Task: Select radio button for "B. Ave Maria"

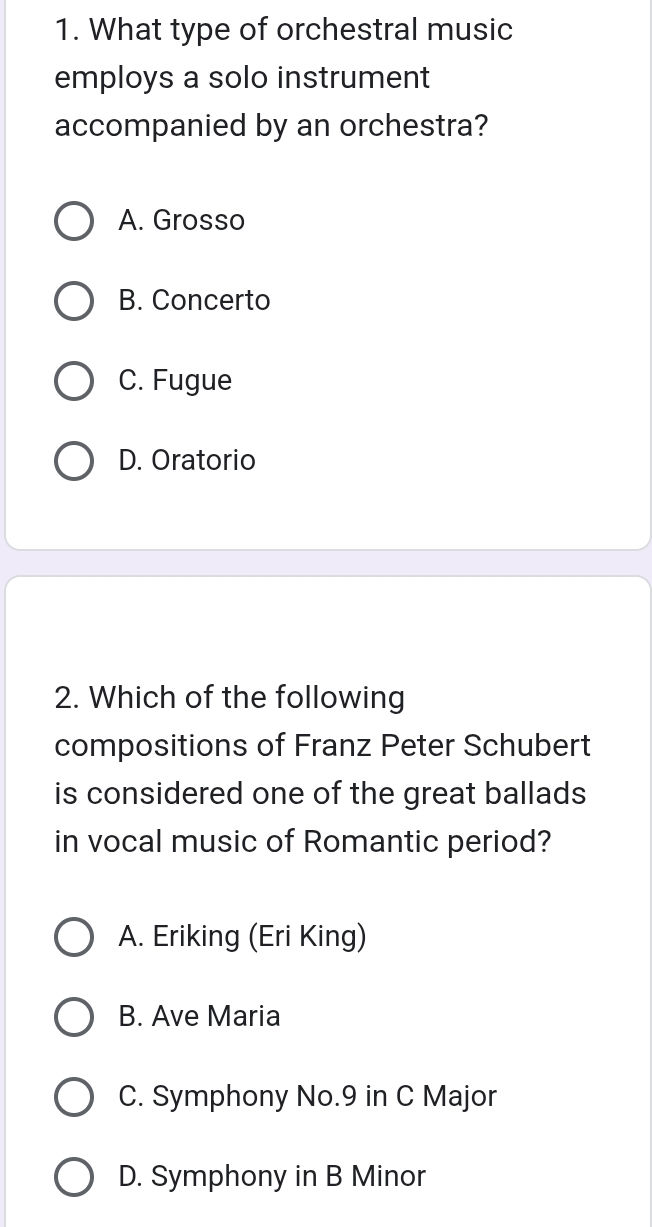Action: (x=74, y=1017)
